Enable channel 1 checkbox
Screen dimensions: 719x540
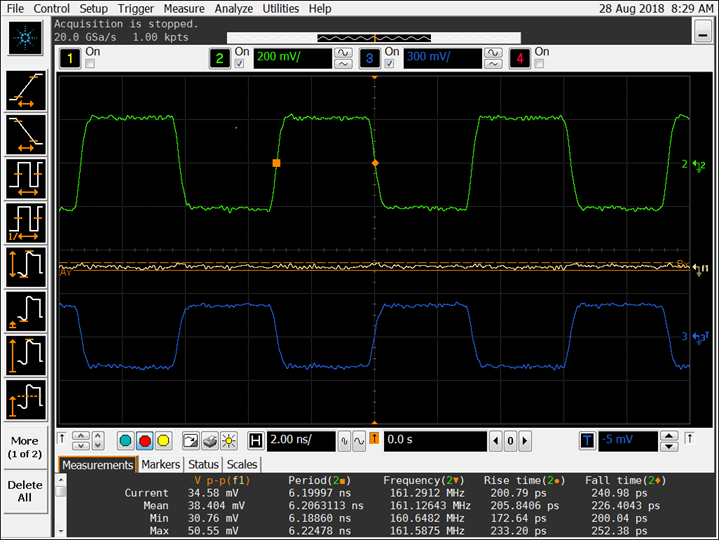(90, 64)
